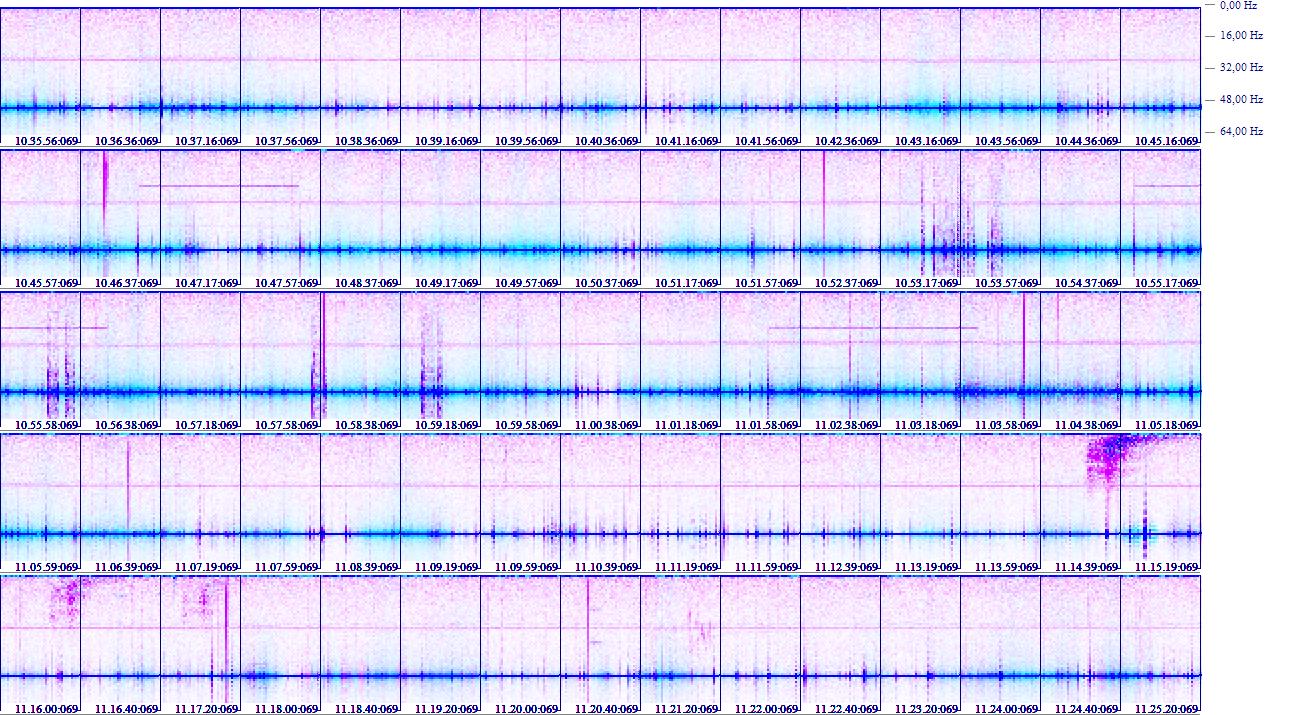This screenshot has width=1303, height=715.
Task: Pick spectrogram segment 10.57.58:069
Action: (280, 361)
